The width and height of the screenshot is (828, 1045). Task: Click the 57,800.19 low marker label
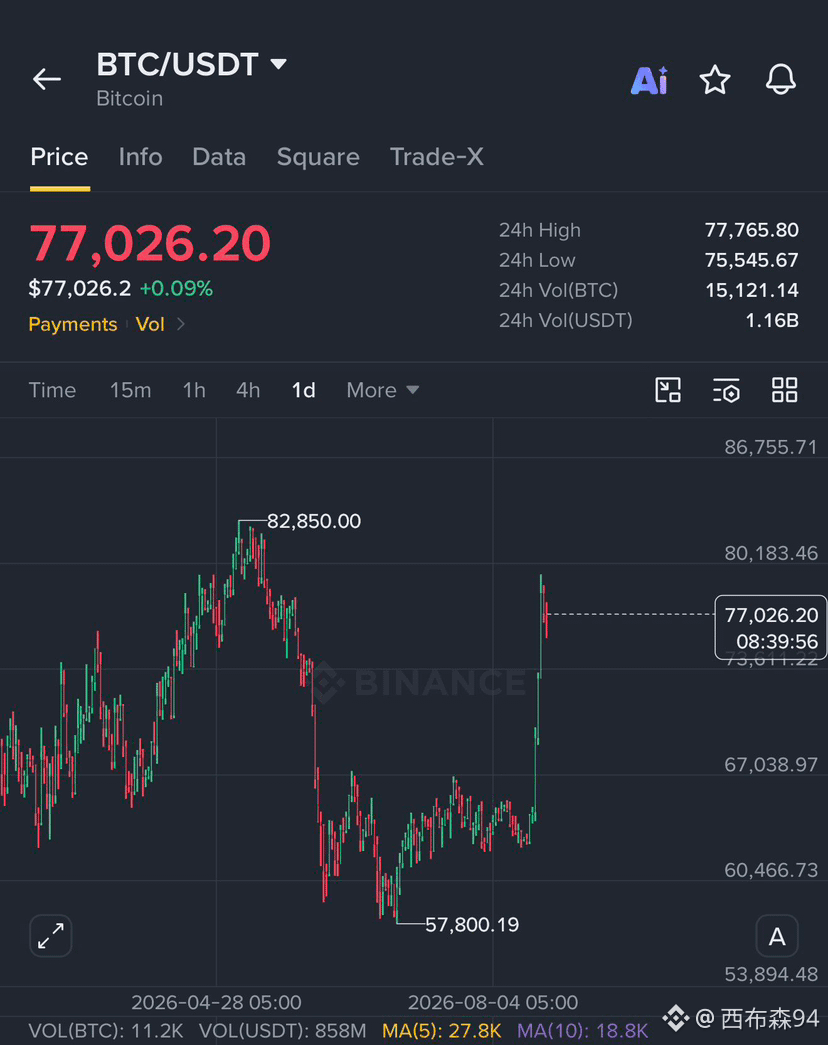(x=472, y=924)
